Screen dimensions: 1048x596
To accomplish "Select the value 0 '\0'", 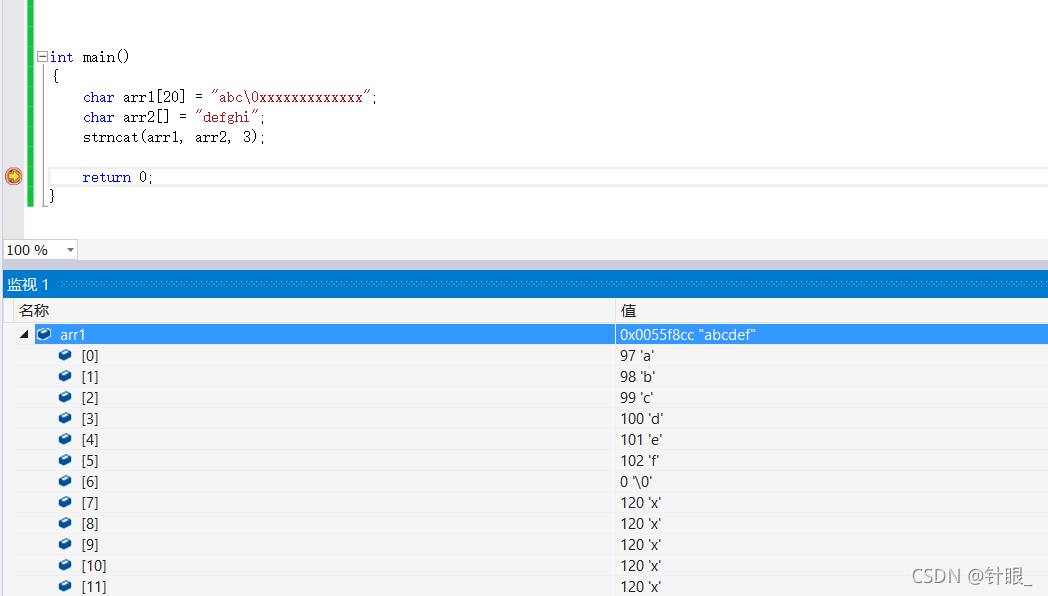I will [636, 482].
